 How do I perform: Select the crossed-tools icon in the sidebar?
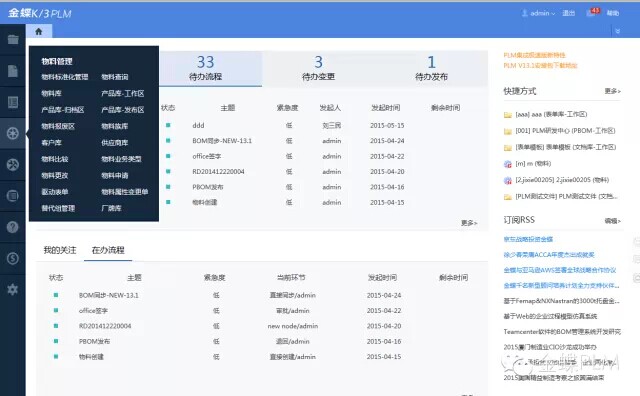(x=13, y=165)
